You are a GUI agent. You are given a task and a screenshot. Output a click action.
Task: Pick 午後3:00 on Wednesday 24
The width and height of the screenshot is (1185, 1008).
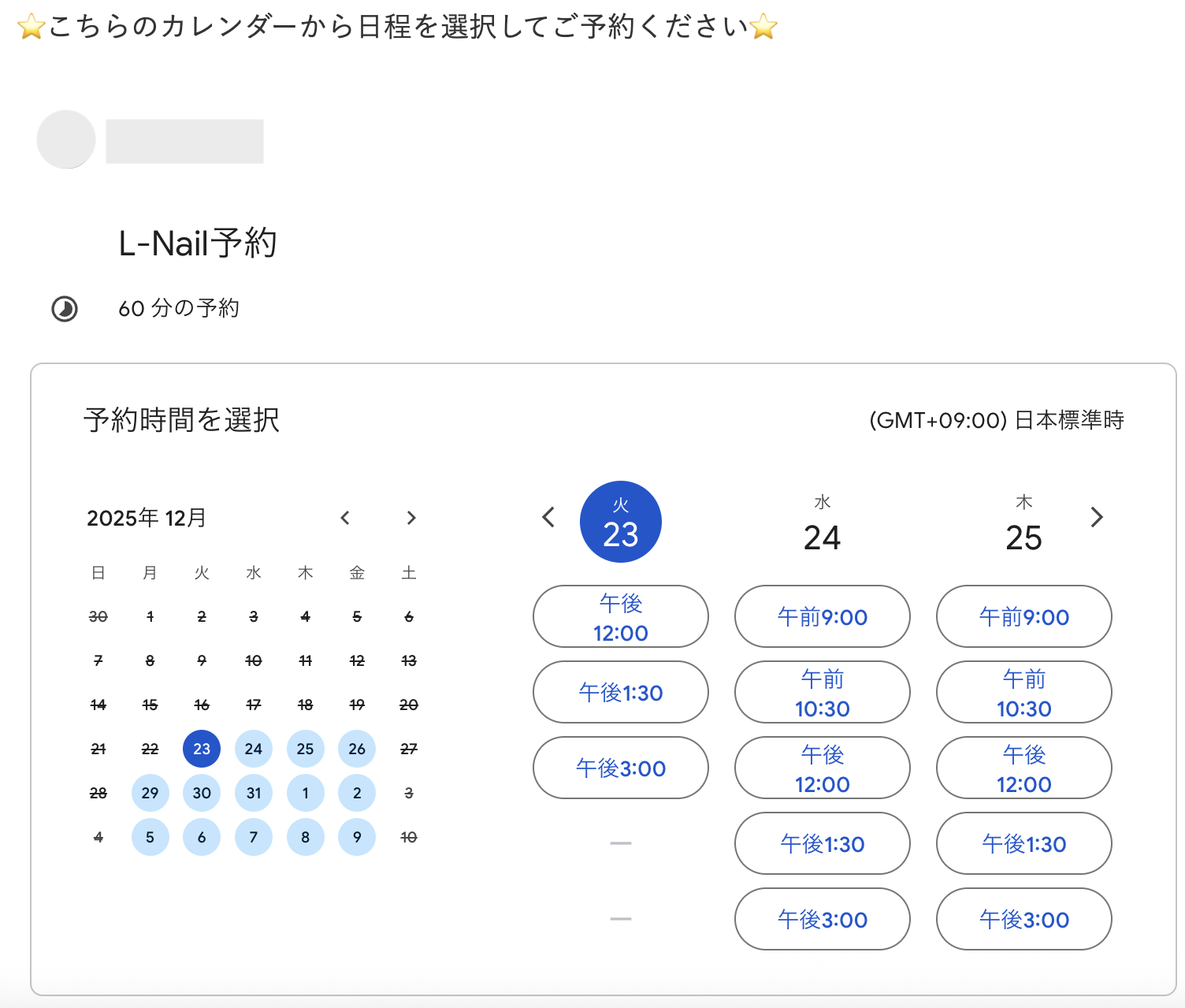coord(822,919)
